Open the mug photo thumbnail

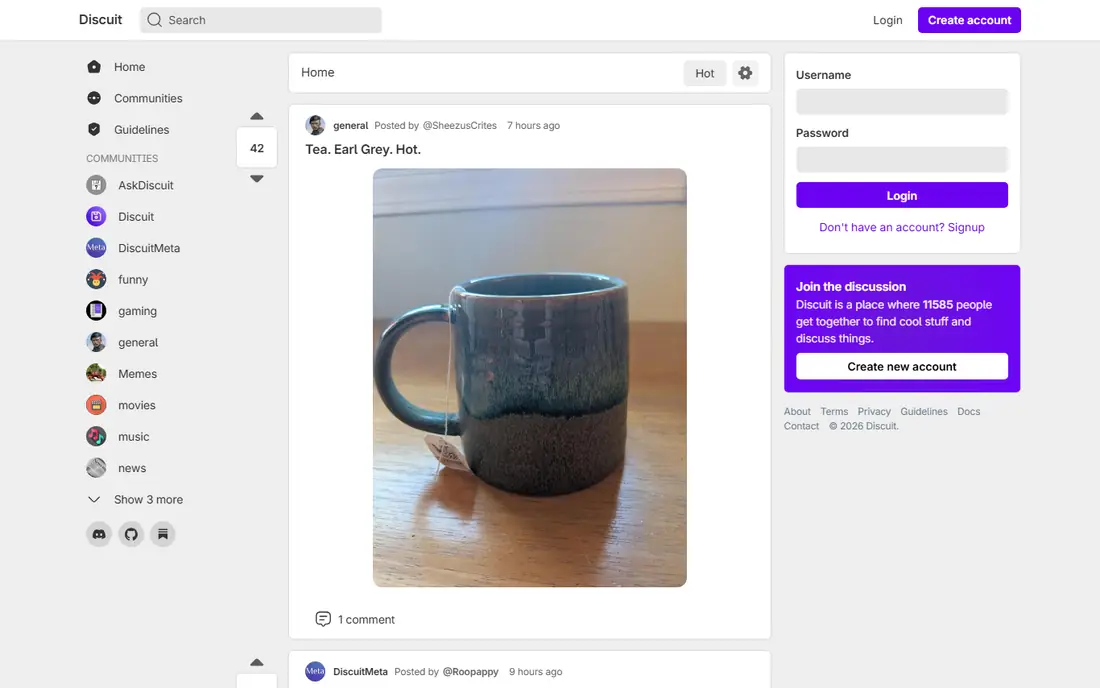tap(530, 377)
